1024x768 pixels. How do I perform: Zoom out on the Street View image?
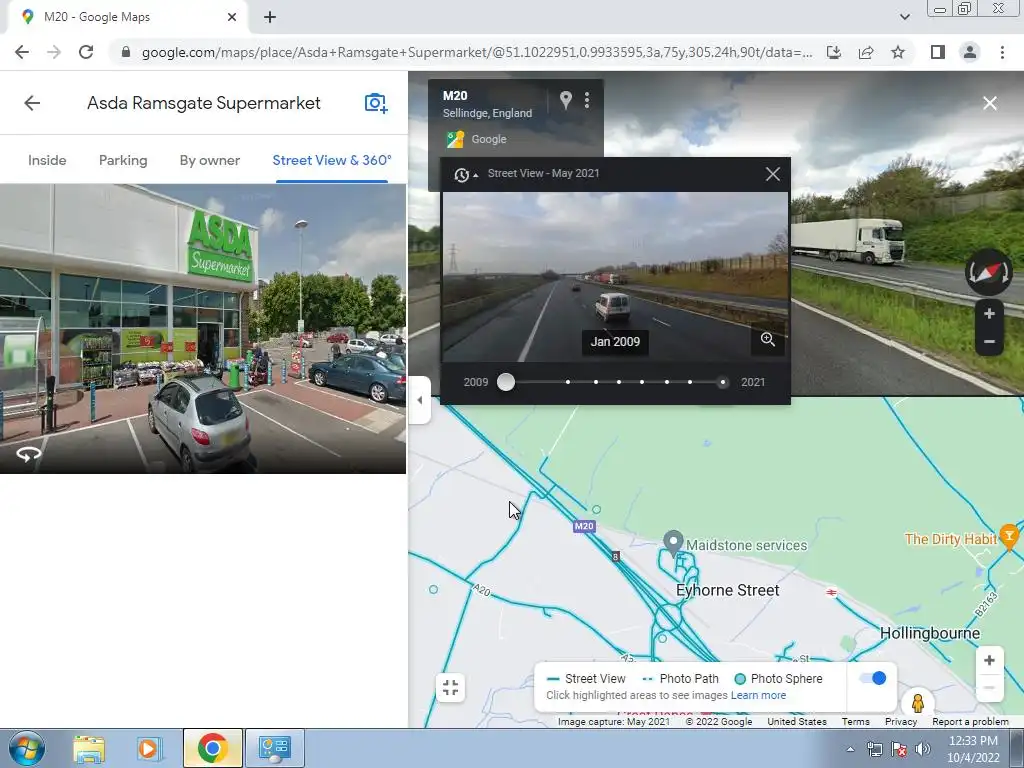[x=989, y=342]
